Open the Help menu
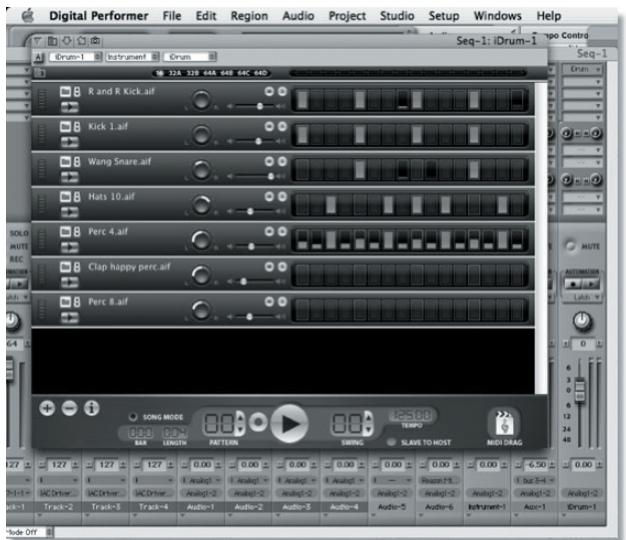Image resolution: width=626 pixels, height=540 pixels. tap(549, 16)
